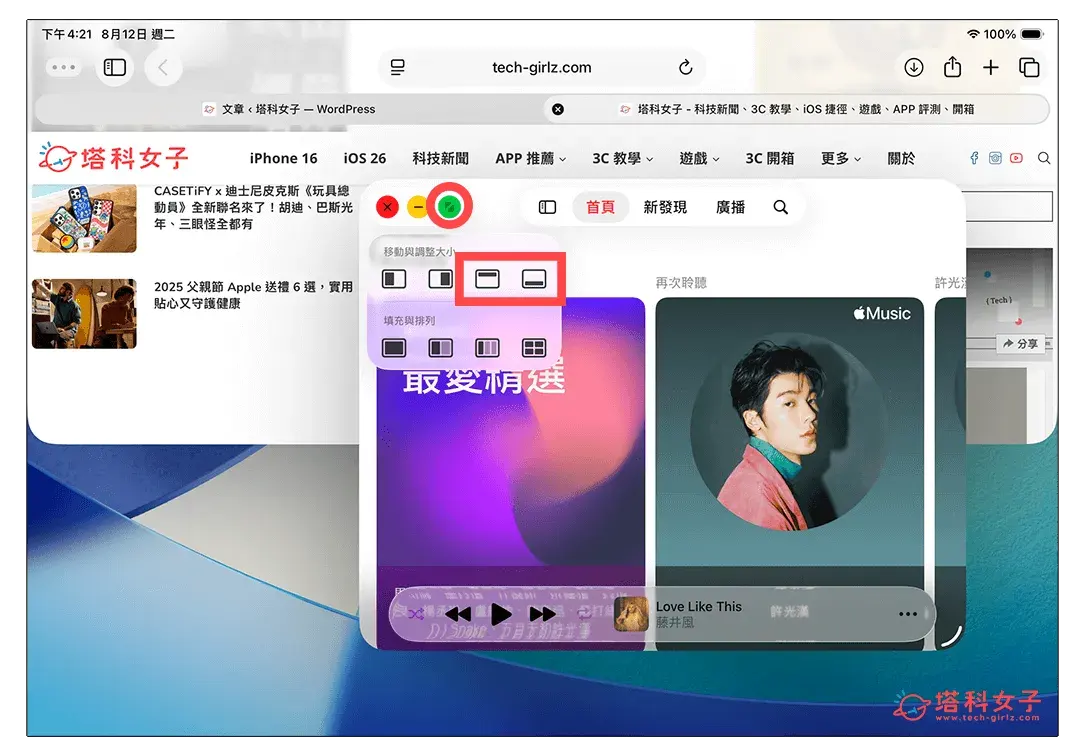Screen dimensions: 1080x756
Task: Skip to previous track
Action: pos(458,613)
